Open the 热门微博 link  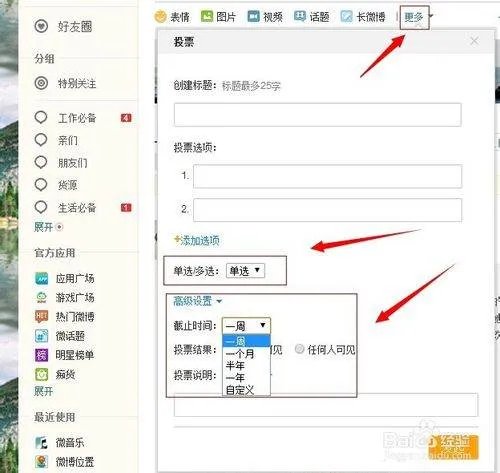(x=75, y=316)
